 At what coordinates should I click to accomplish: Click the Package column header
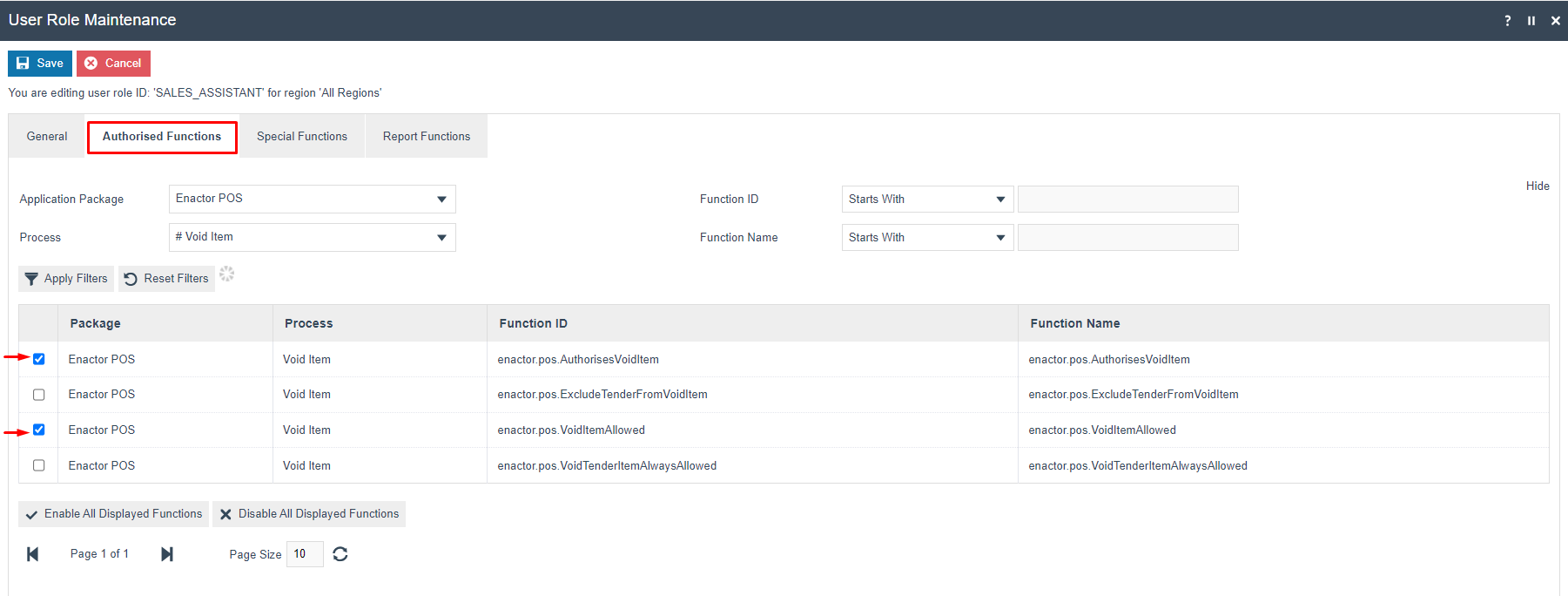coord(165,323)
